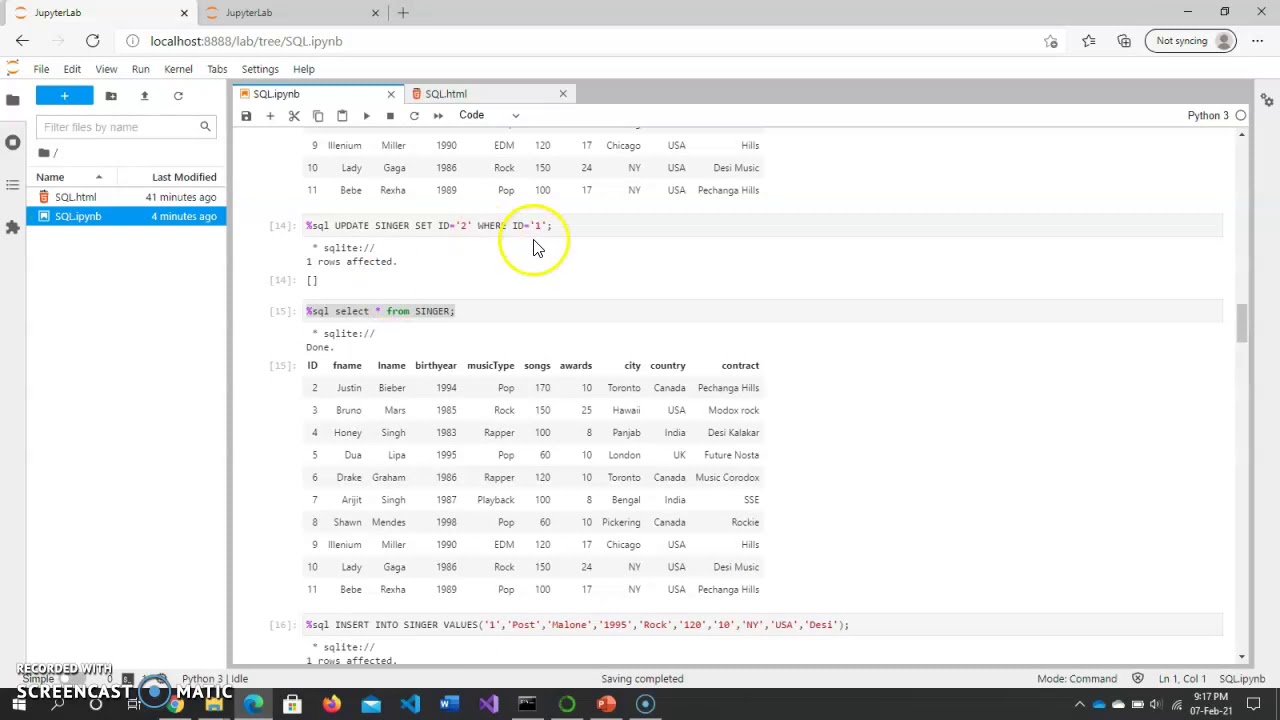Open the extension manager puzzle icon
The width and height of the screenshot is (1280, 720).
tap(12, 228)
